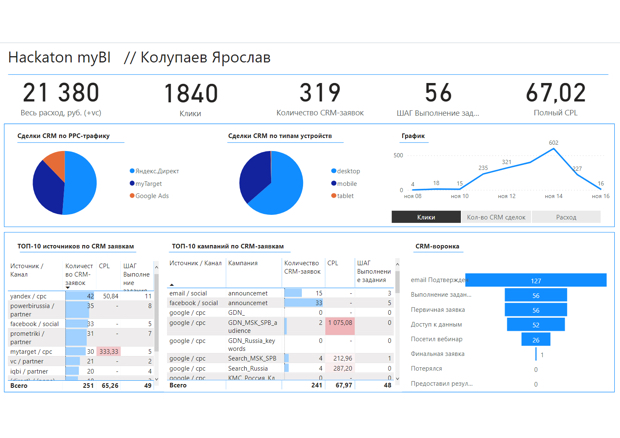The image size is (620, 438).
Task: Click the Первичная заявка funnel bar
Action: [536, 310]
